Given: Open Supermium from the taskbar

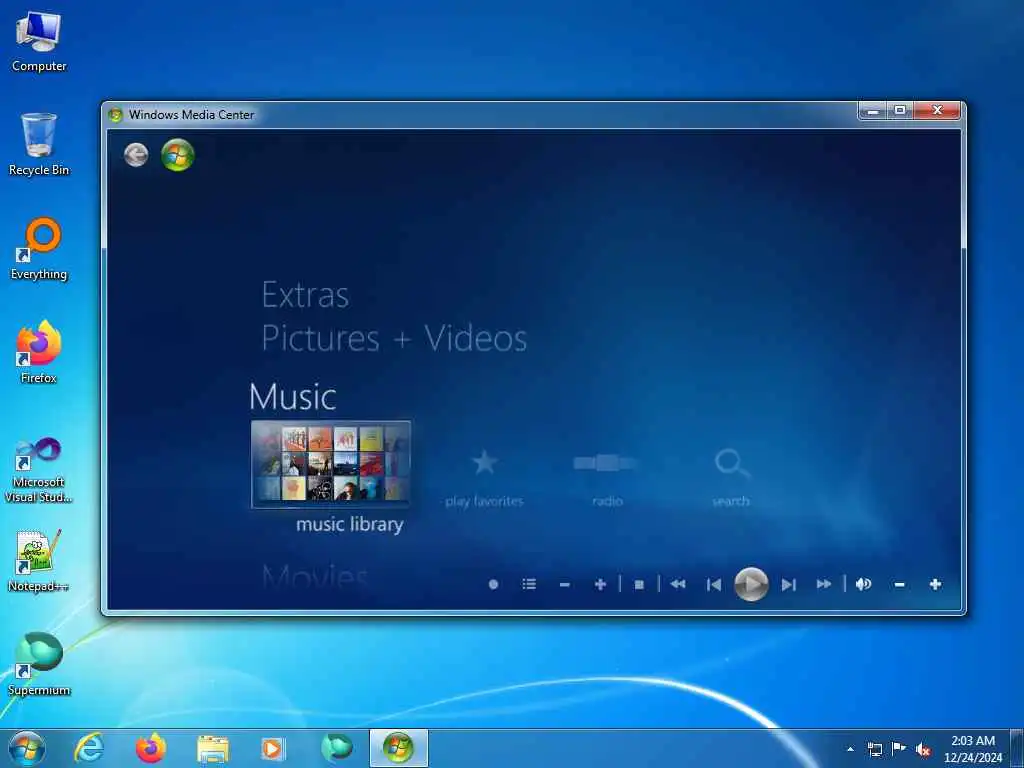Looking at the screenshot, I should point(336,748).
